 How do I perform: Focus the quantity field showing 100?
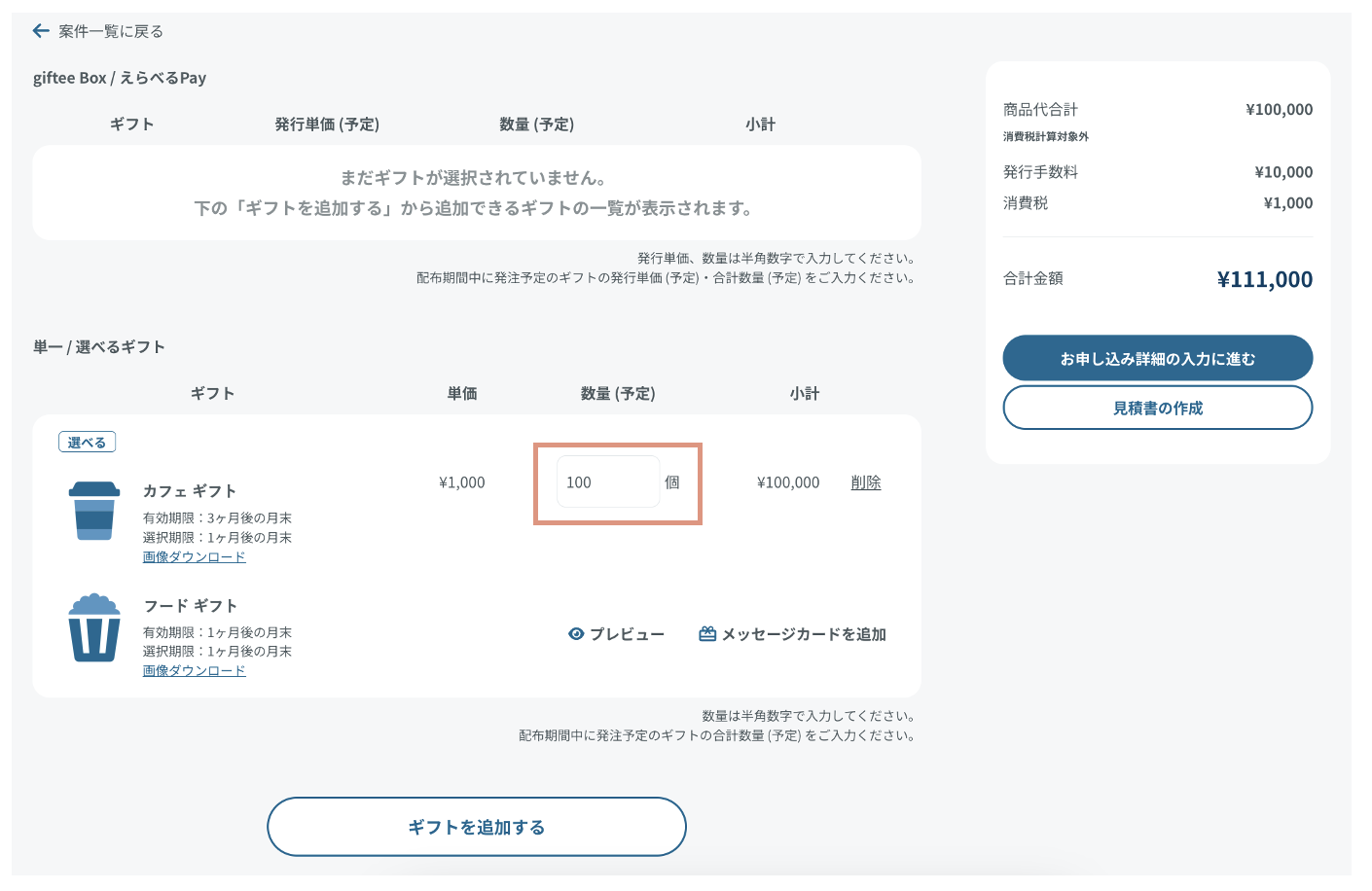[607, 482]
